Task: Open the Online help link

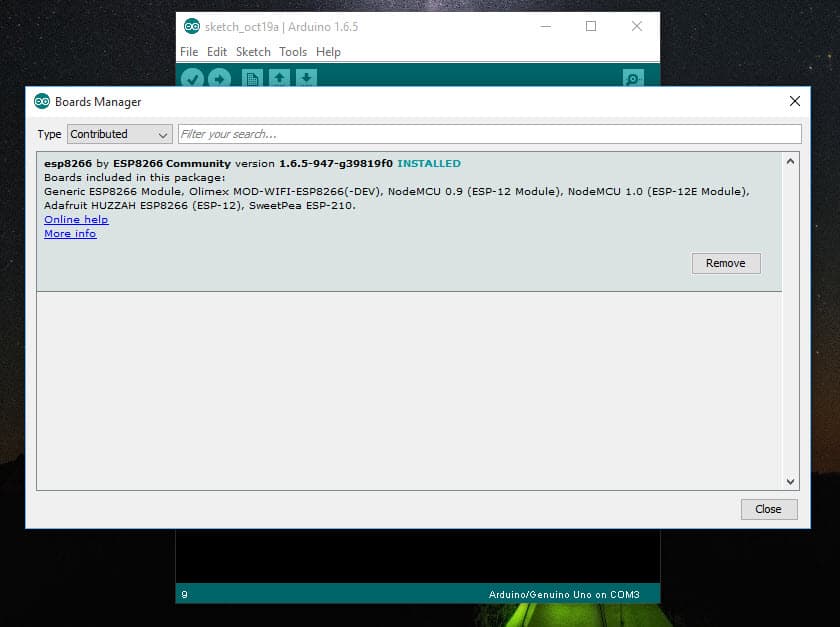Action: [76, 220]
